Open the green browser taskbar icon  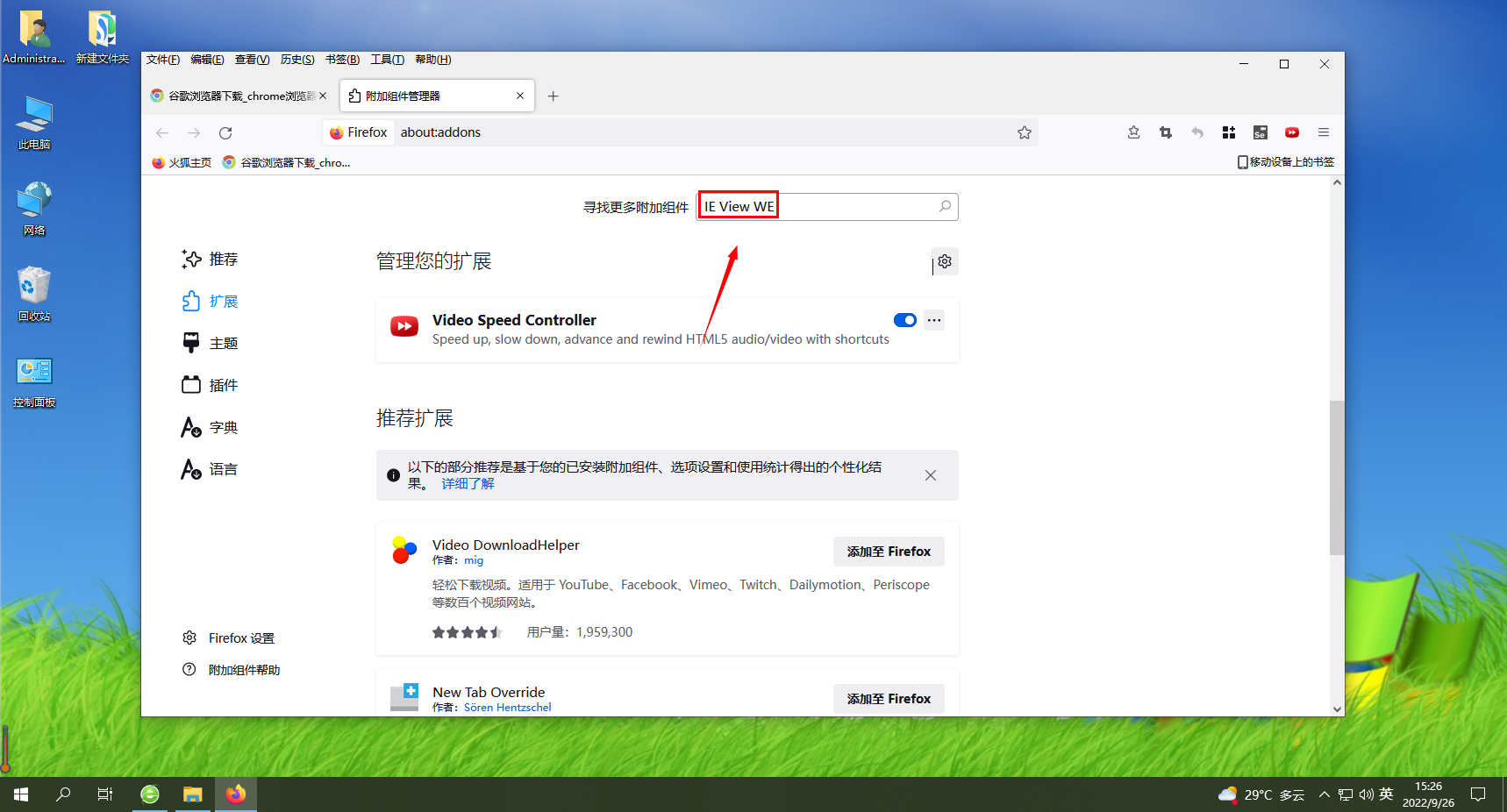pyautogui.click(x=150, y=794)
